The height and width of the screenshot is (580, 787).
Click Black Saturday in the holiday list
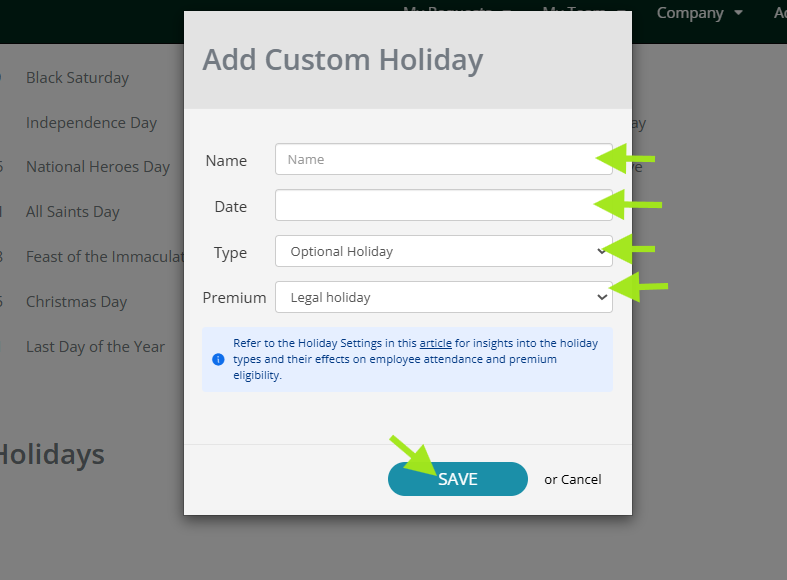tap(77, 78)
